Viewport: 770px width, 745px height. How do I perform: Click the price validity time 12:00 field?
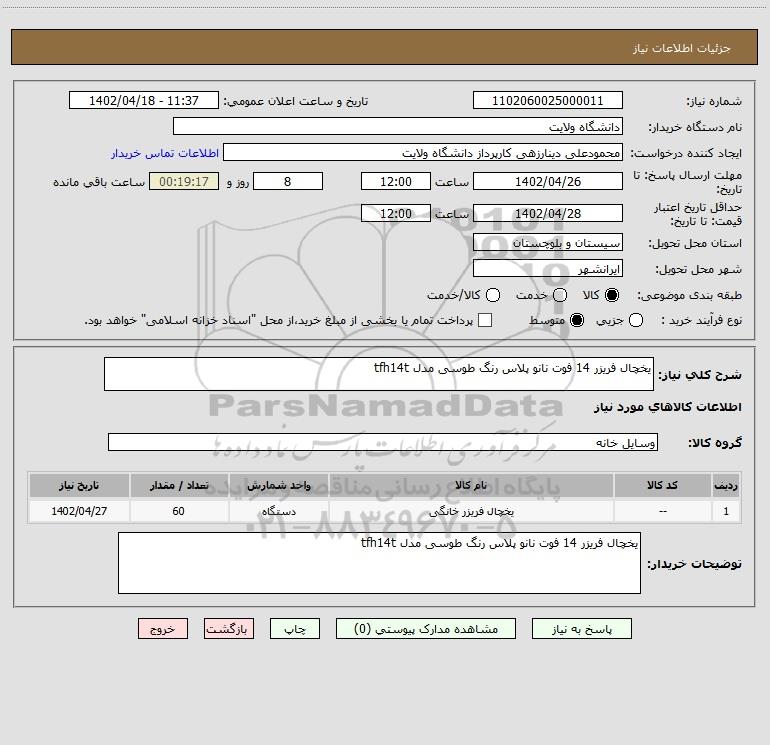click(x=396, y=213)
